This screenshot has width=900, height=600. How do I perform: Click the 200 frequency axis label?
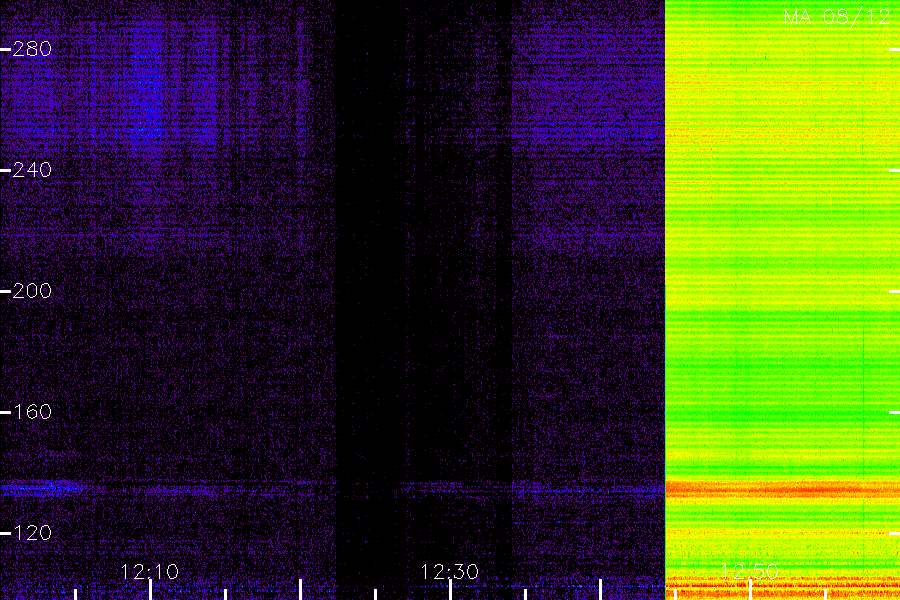(32, 291)
